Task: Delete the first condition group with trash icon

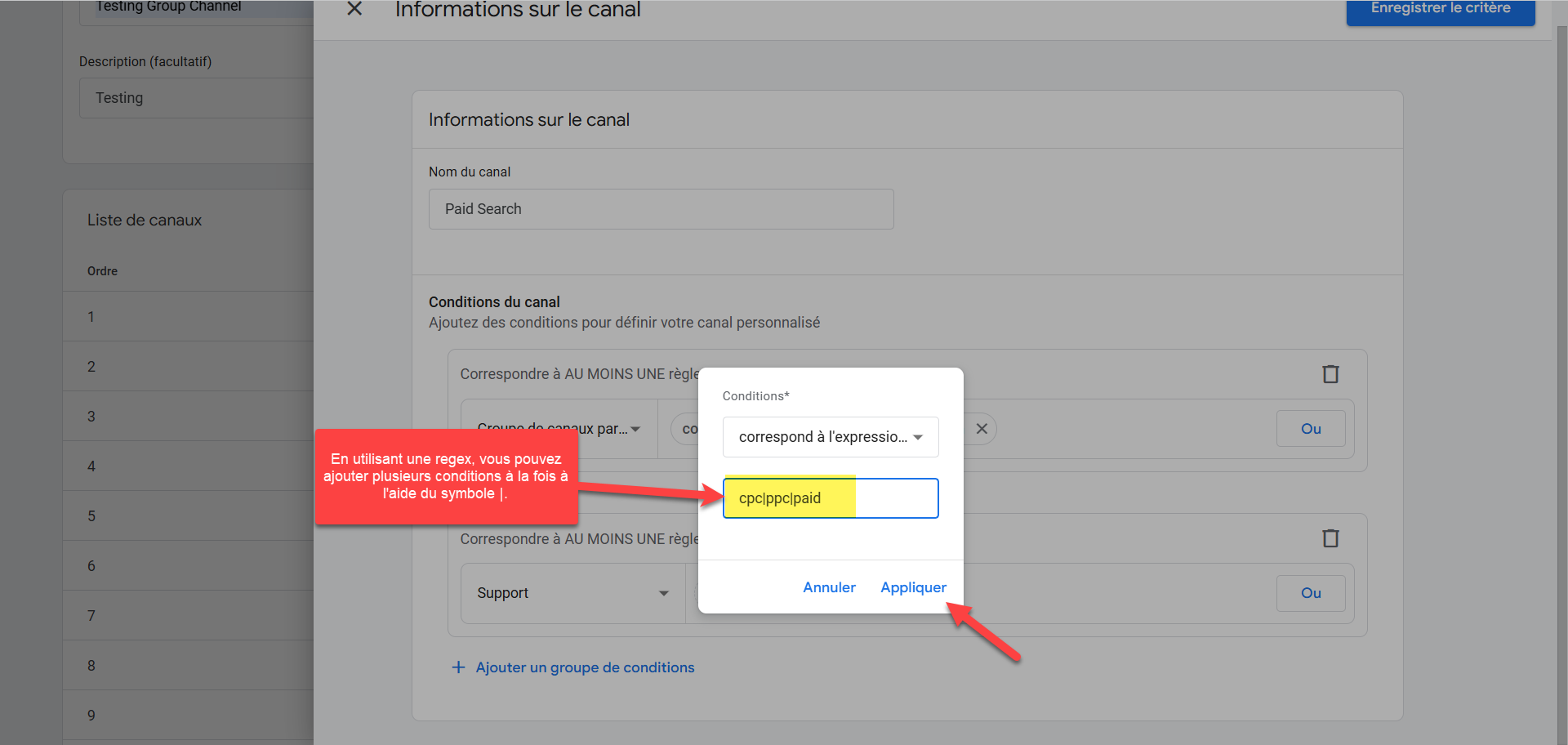Action: pyautogui.click(x=1330, y=374)
